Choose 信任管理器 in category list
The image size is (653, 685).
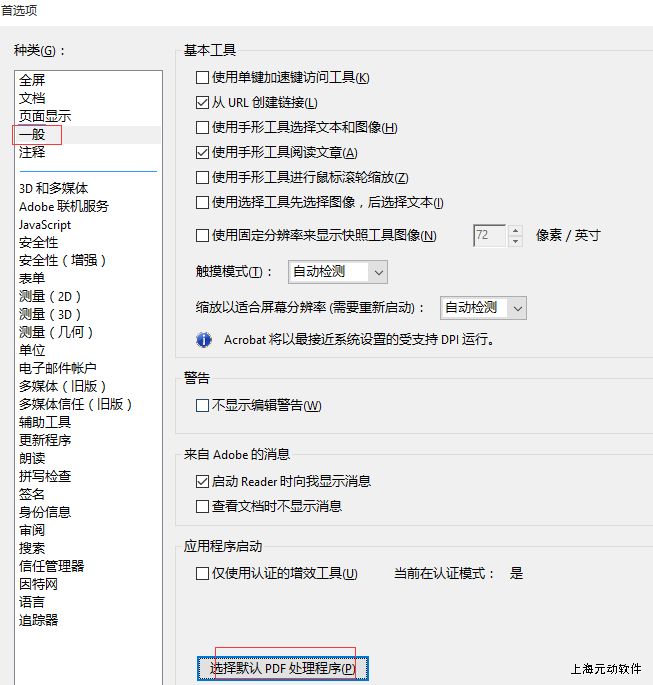tap(51, 566)
